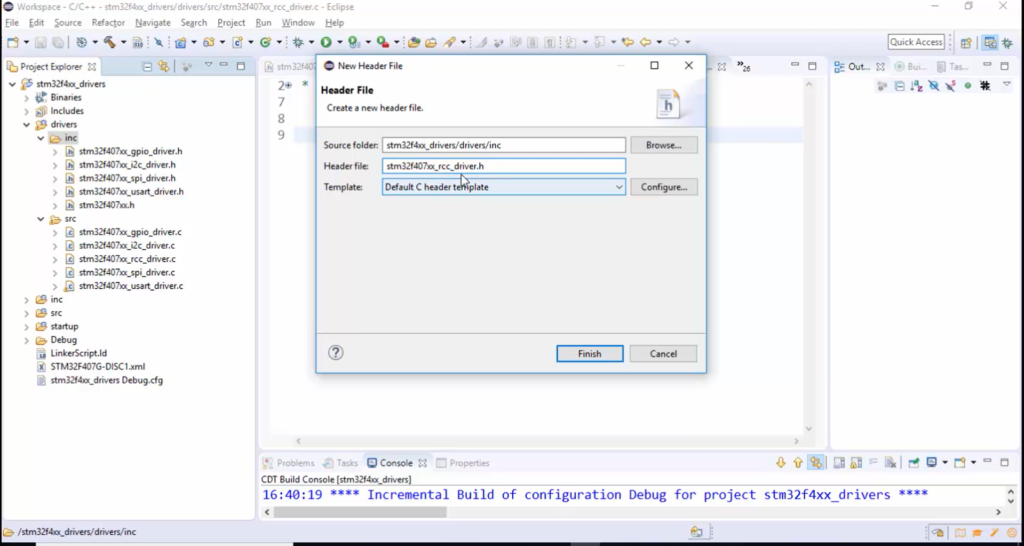Click the Configure... button

(664, 187)
